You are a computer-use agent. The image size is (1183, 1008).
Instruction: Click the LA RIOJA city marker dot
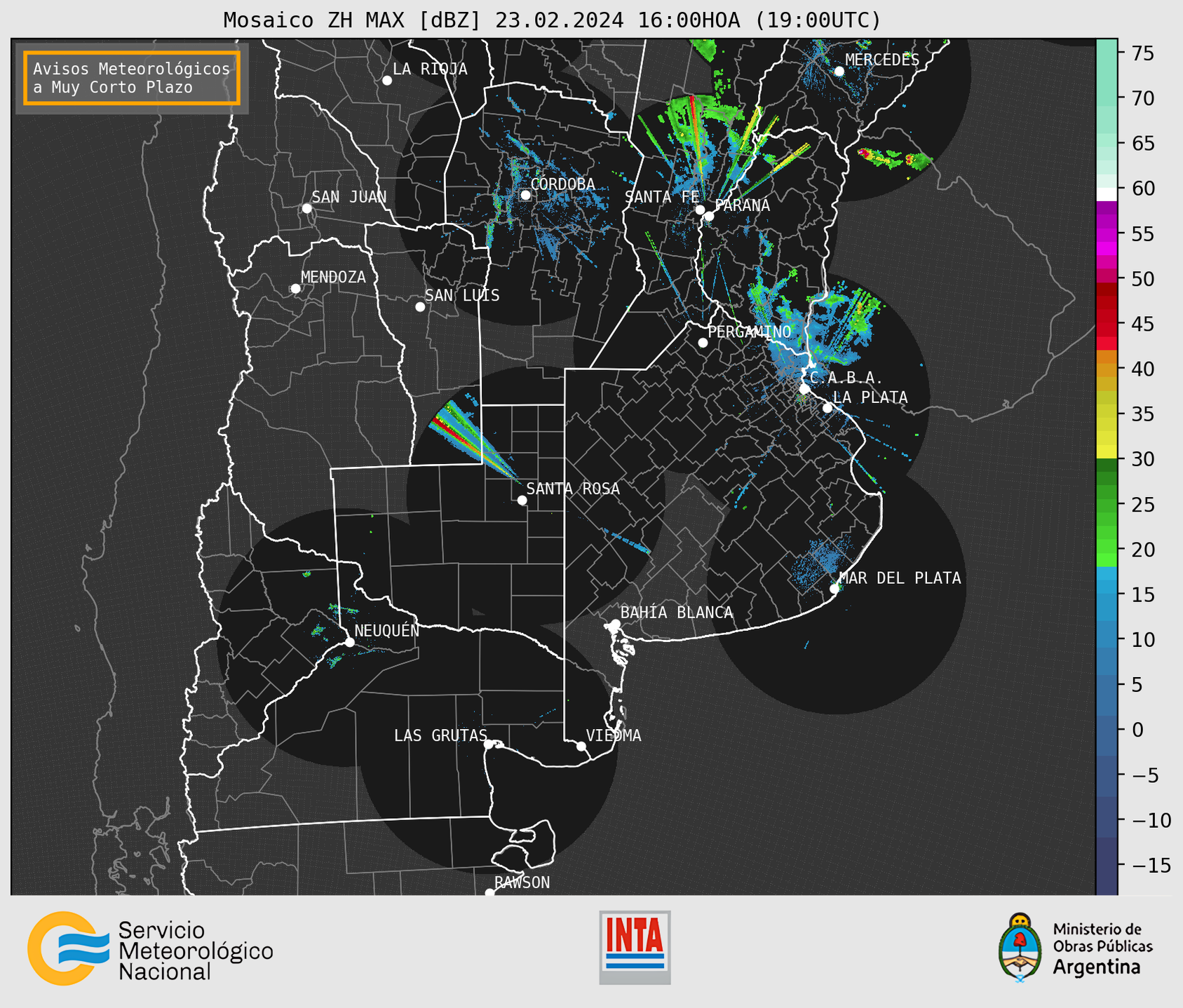[x=387, y=81]
